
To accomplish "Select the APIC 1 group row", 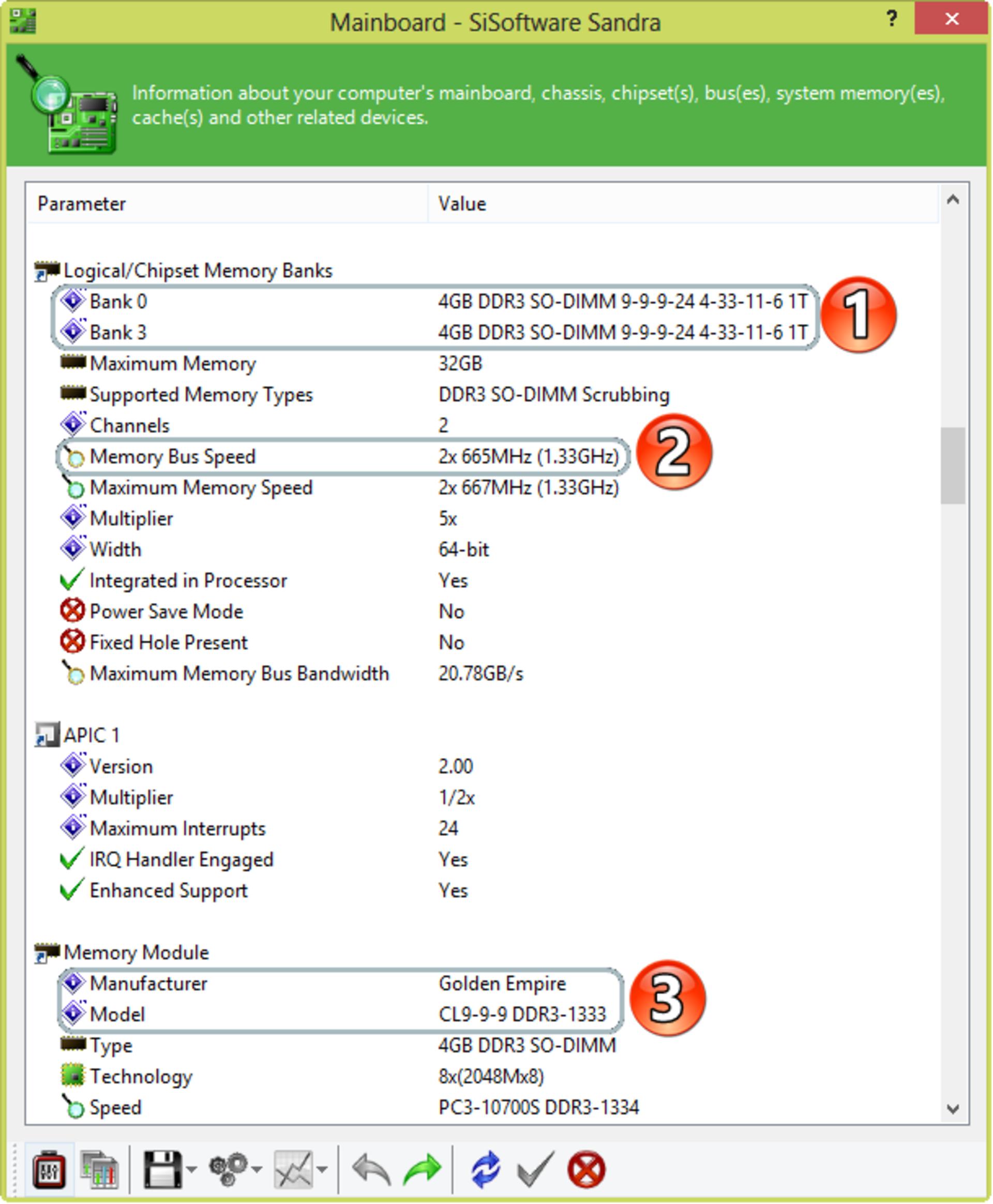I will tap(77, 735).
